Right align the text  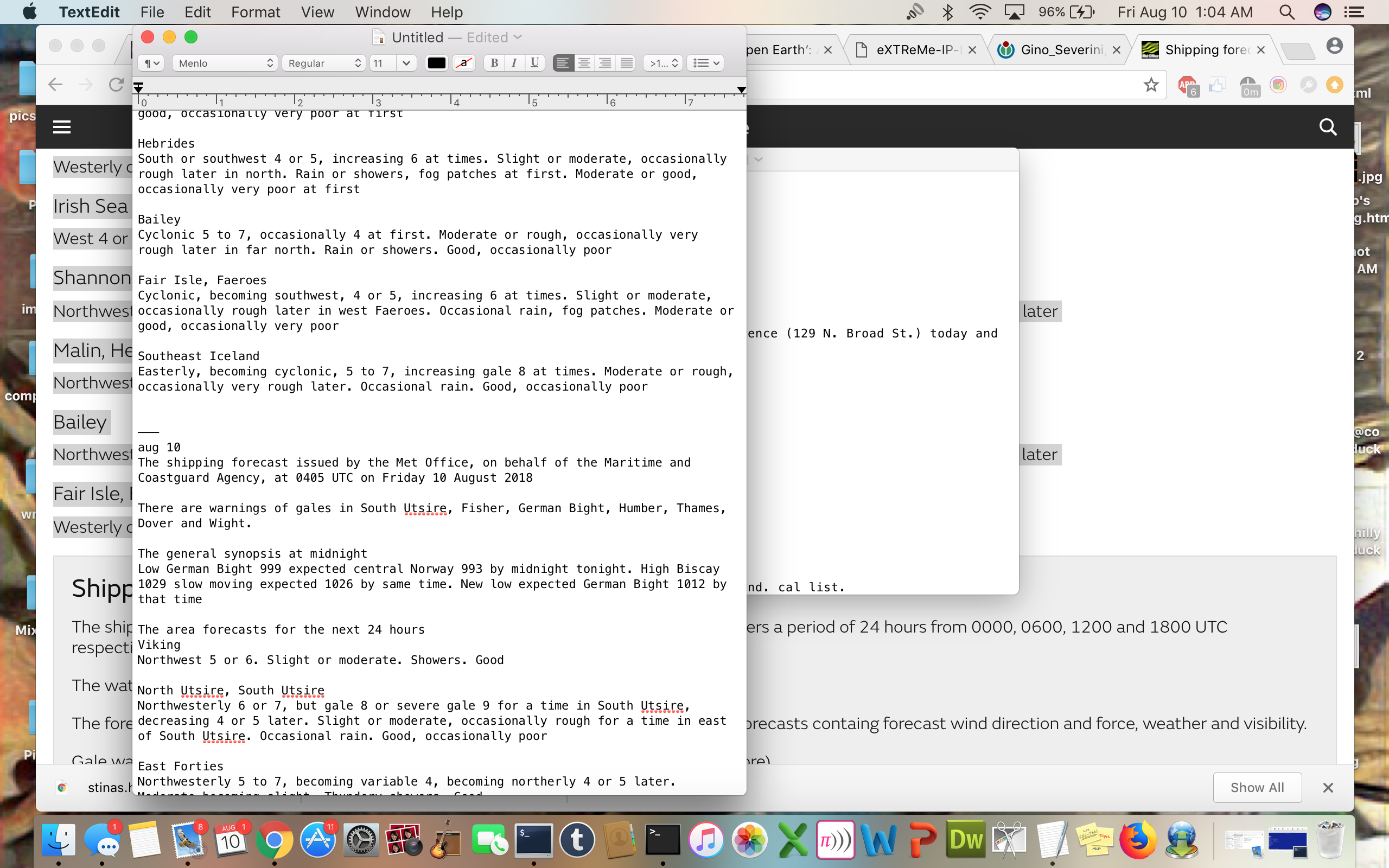[x=605, y=63]
